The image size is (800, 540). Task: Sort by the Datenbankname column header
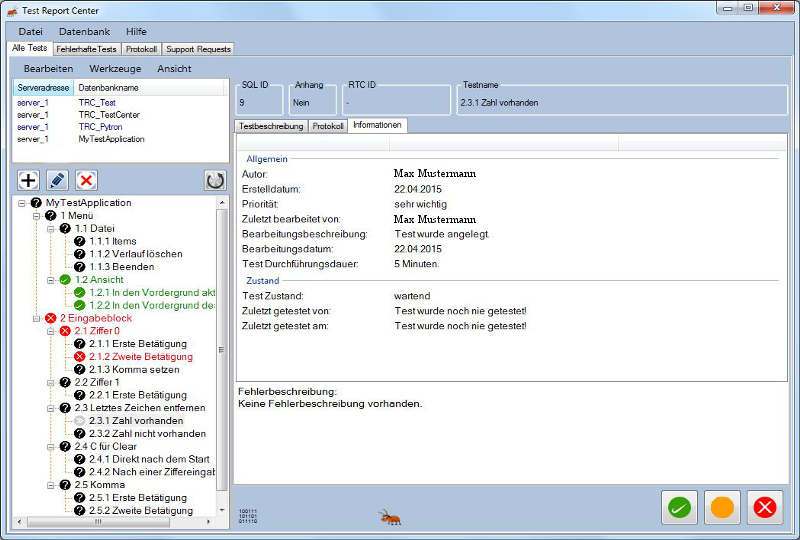coord(148,88)
